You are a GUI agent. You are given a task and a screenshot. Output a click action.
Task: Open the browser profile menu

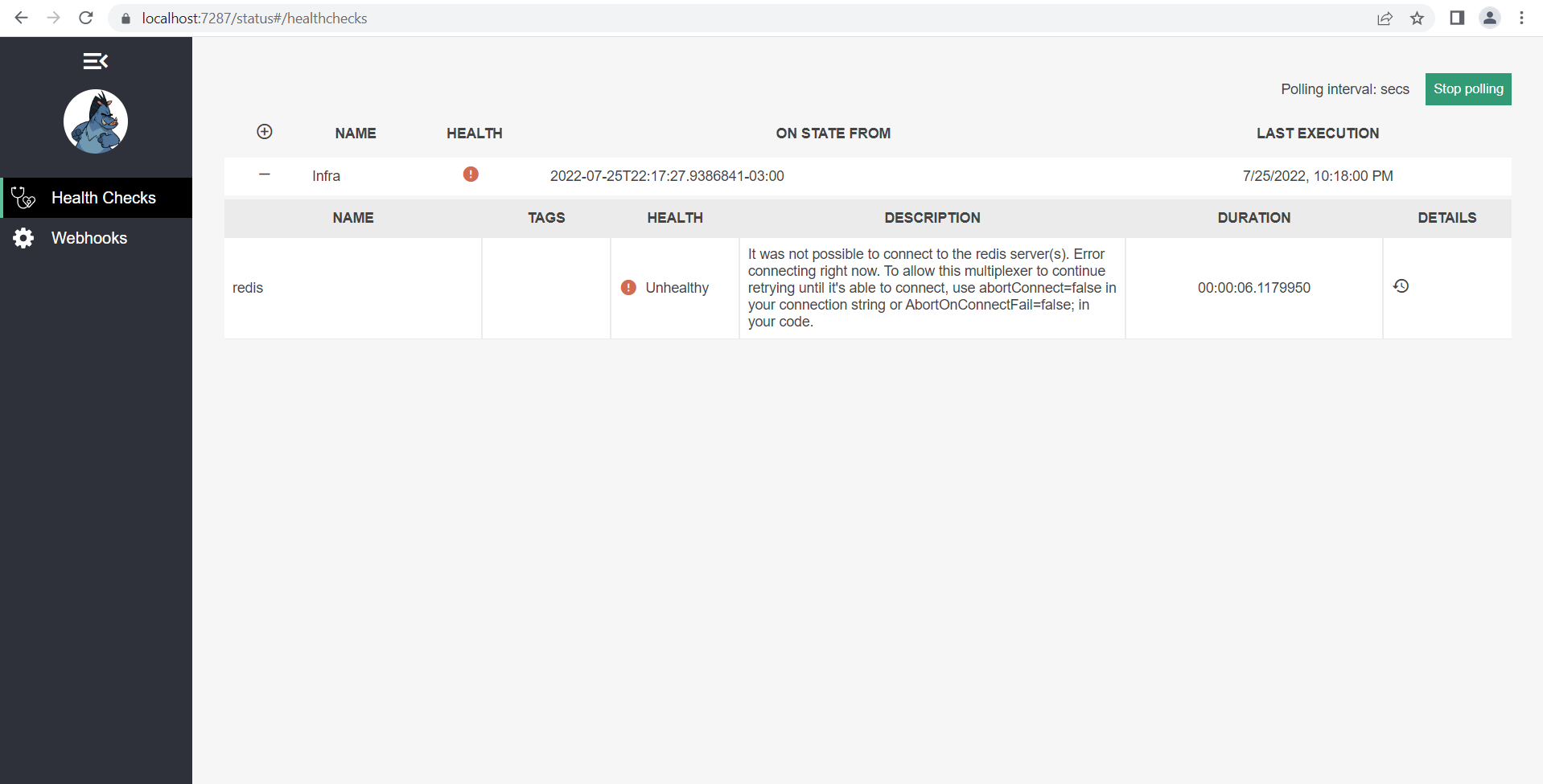pos(1489,18)
